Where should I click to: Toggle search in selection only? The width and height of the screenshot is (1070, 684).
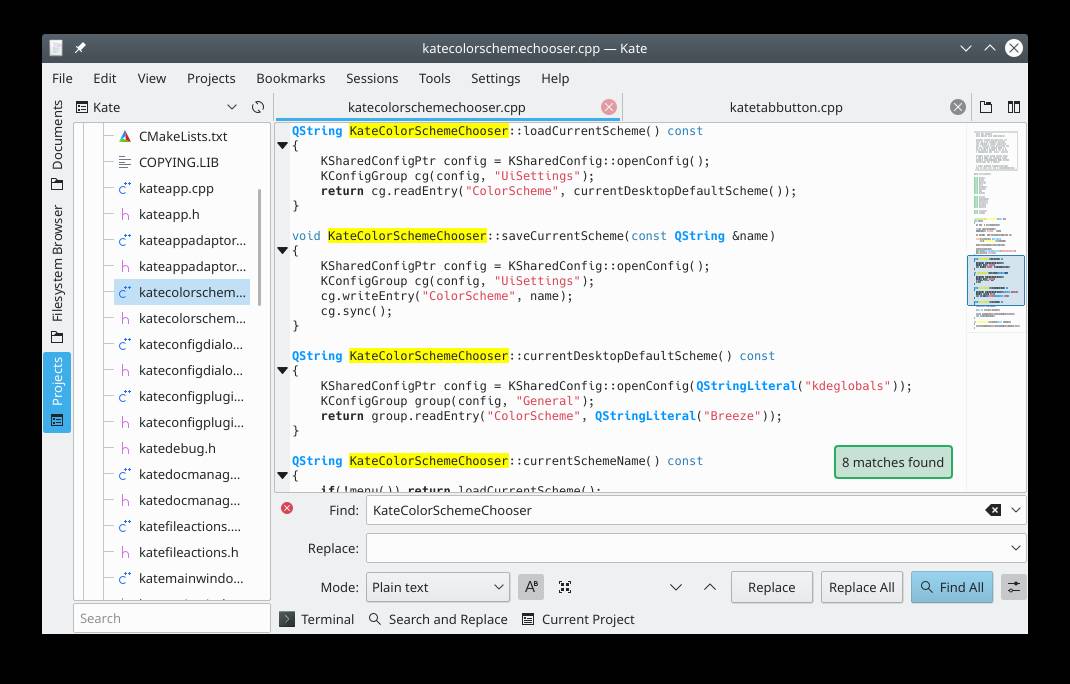point(565,588)
